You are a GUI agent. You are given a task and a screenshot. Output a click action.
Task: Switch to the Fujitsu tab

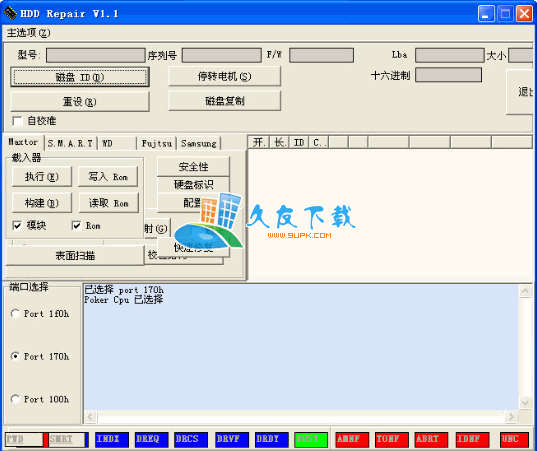click(x=157, y=143)
